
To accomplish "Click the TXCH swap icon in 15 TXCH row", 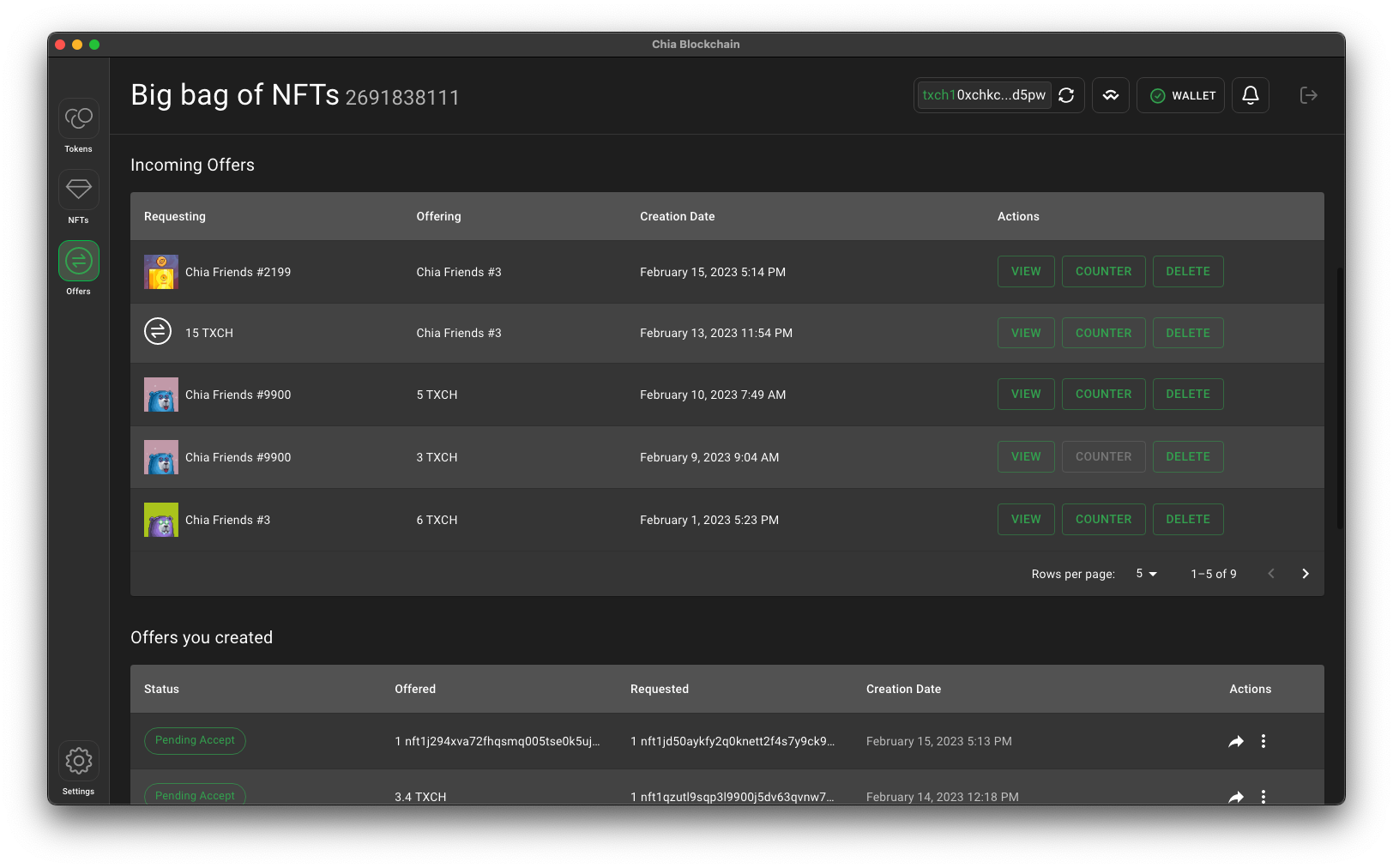I will pos(158,330).
